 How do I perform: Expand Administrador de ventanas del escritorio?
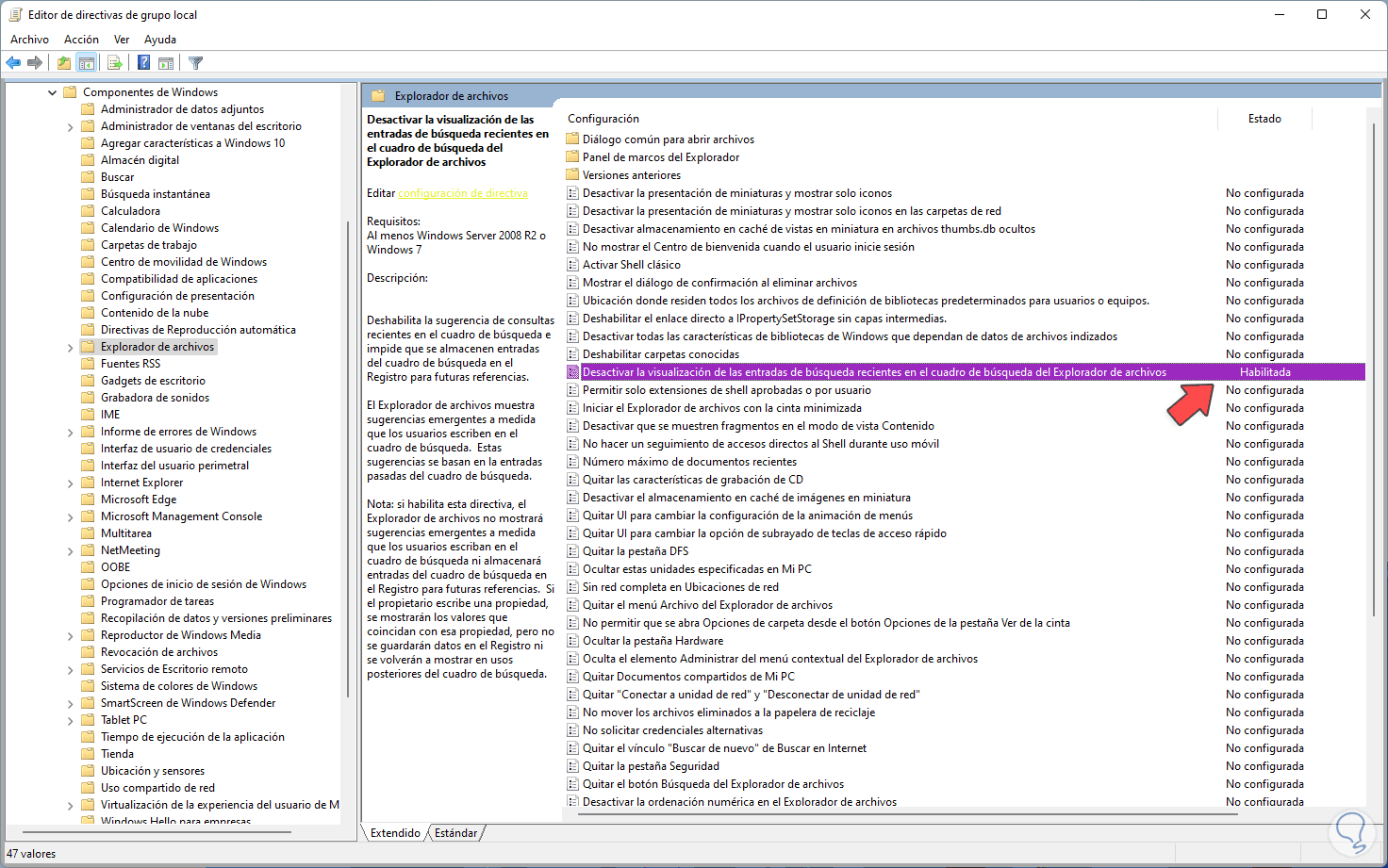pyautogui.click(x=70, y=126)
